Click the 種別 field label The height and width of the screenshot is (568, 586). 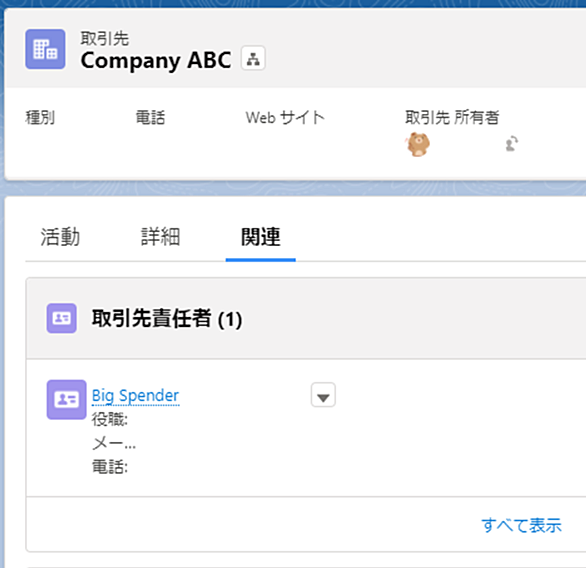pos(40,118)
